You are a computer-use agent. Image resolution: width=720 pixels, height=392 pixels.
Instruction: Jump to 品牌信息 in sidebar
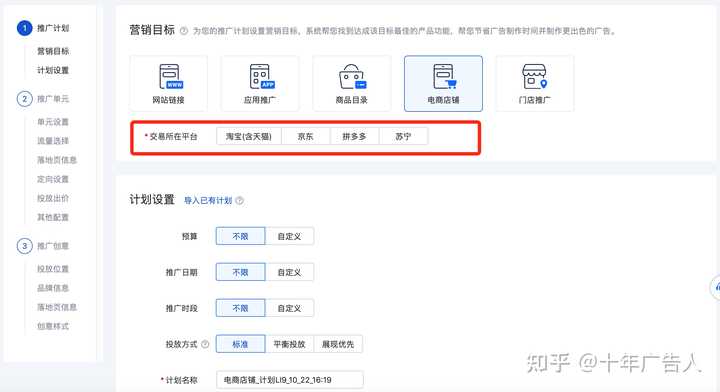pyautogui.click(x=53, y=288)
